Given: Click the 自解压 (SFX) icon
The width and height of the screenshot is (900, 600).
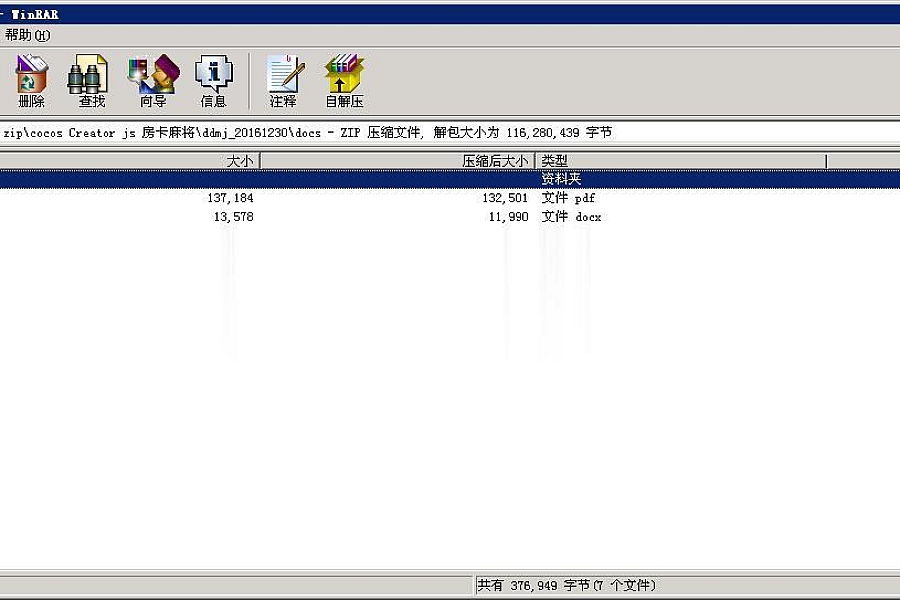Looking at the screenshot, I should (x=344, y=81).
